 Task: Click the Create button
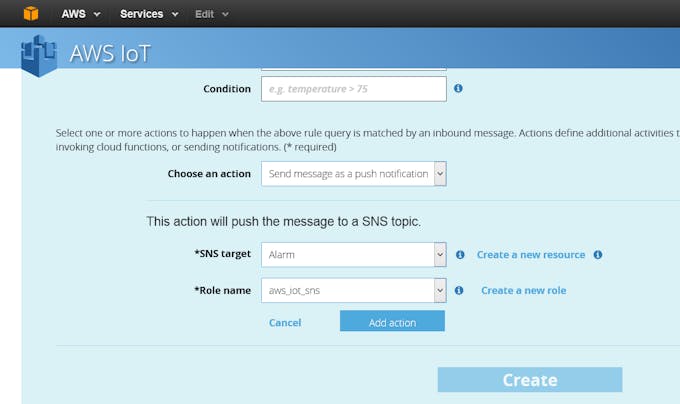pos(530,380)
